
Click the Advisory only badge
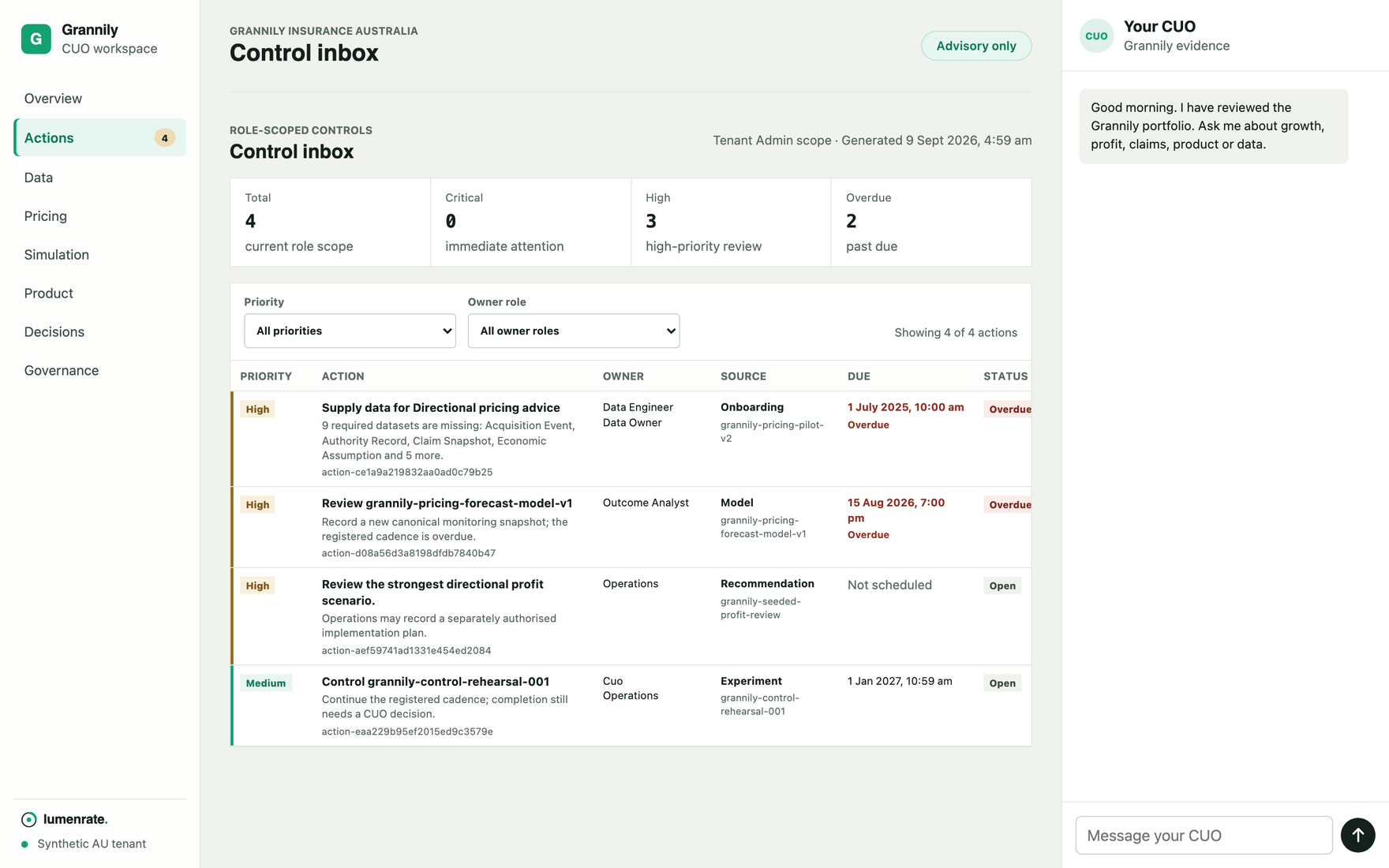click(x=976, y=46)
